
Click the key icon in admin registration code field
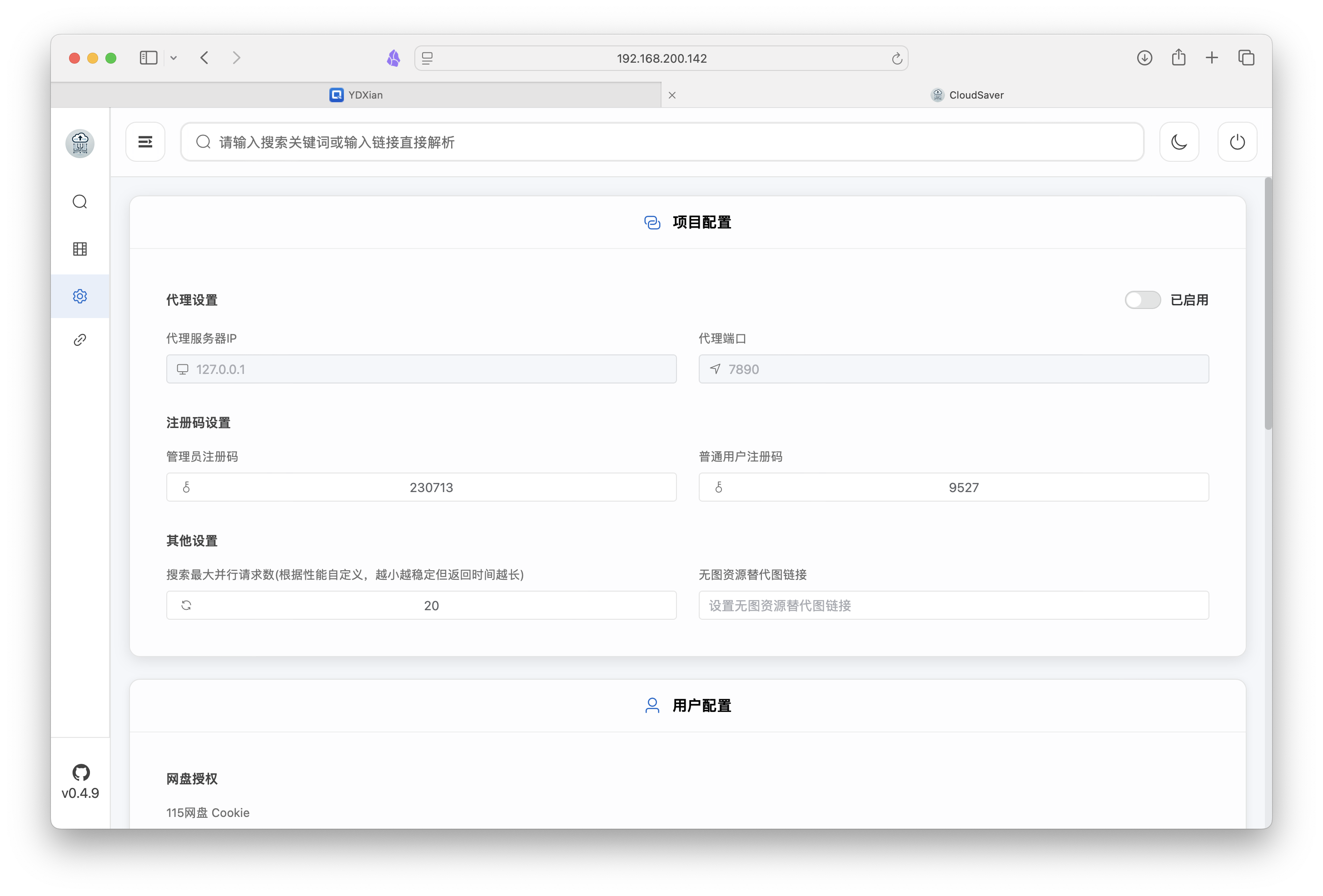point(186,487)
